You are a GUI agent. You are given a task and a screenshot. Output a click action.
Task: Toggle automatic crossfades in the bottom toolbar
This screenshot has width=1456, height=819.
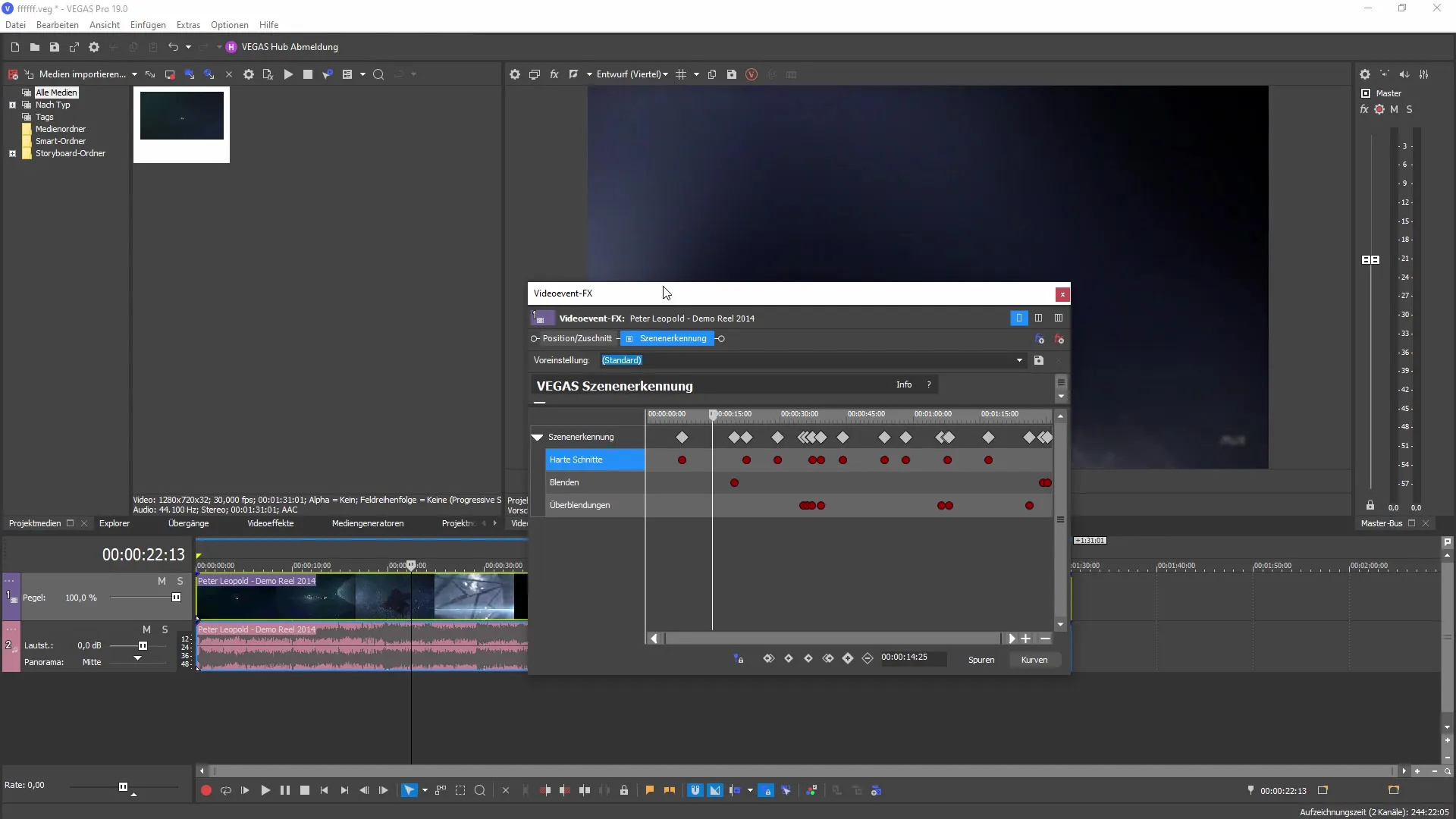(715, 790)
